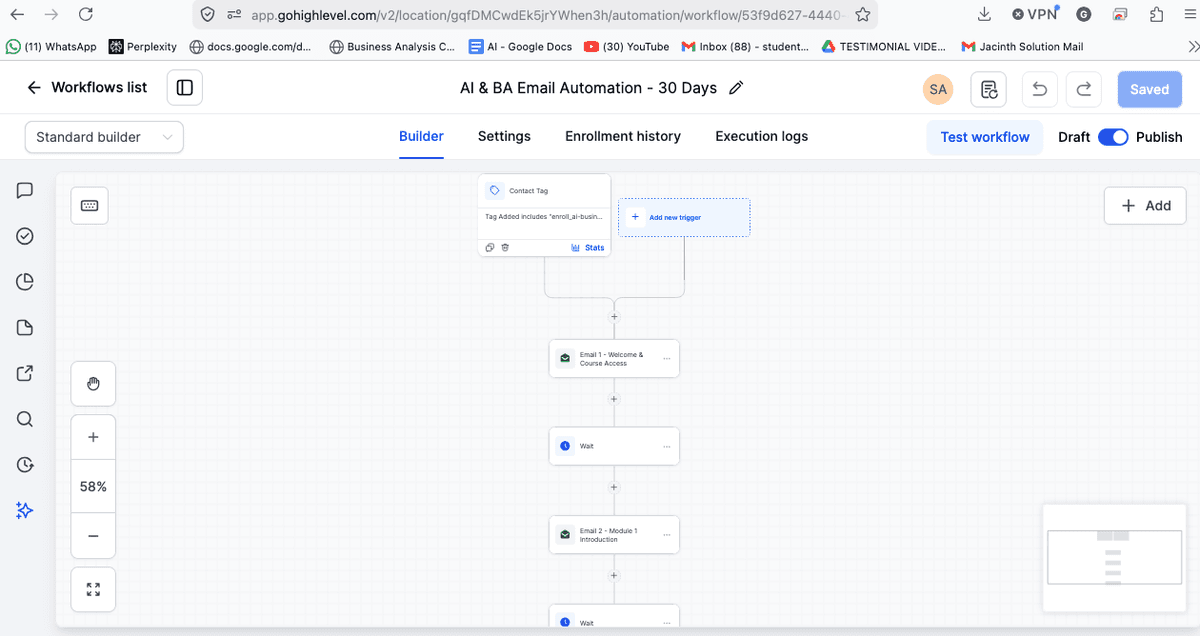Open the Jacinth Solution Mail bookmark

pos(1022,46)
